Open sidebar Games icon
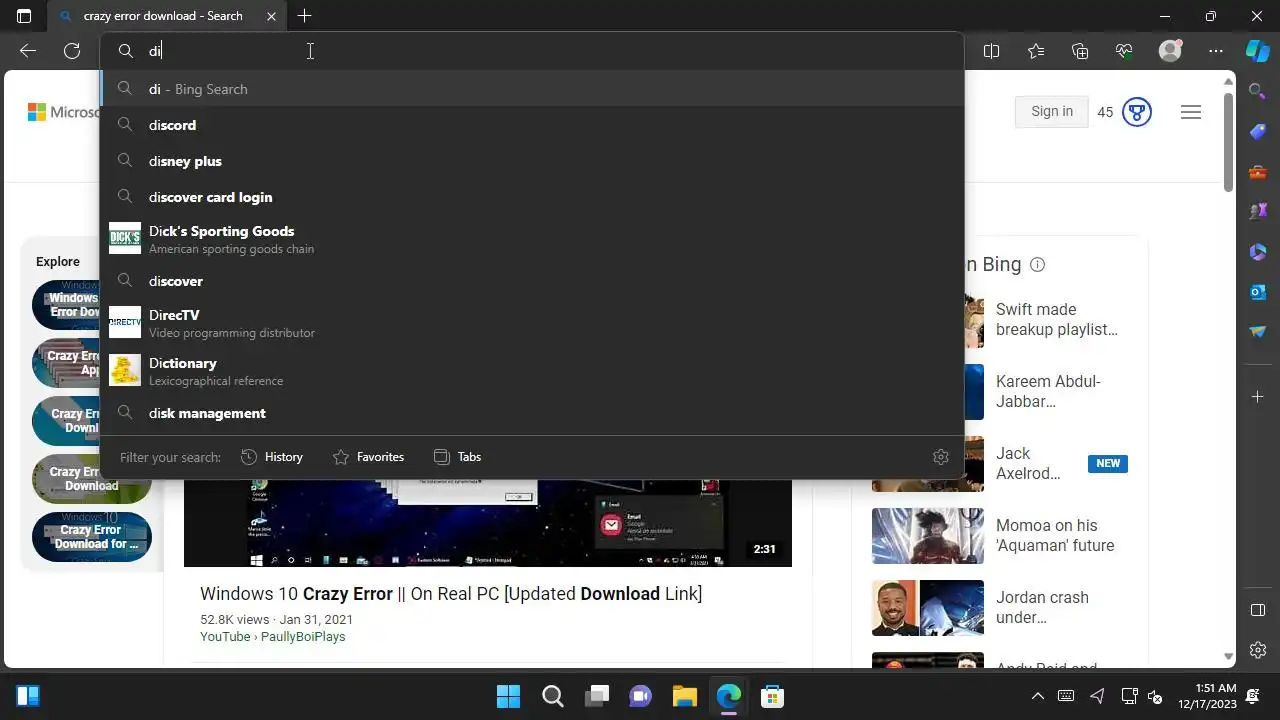This screenshot has height=720, width=1280. point(1258,212)
